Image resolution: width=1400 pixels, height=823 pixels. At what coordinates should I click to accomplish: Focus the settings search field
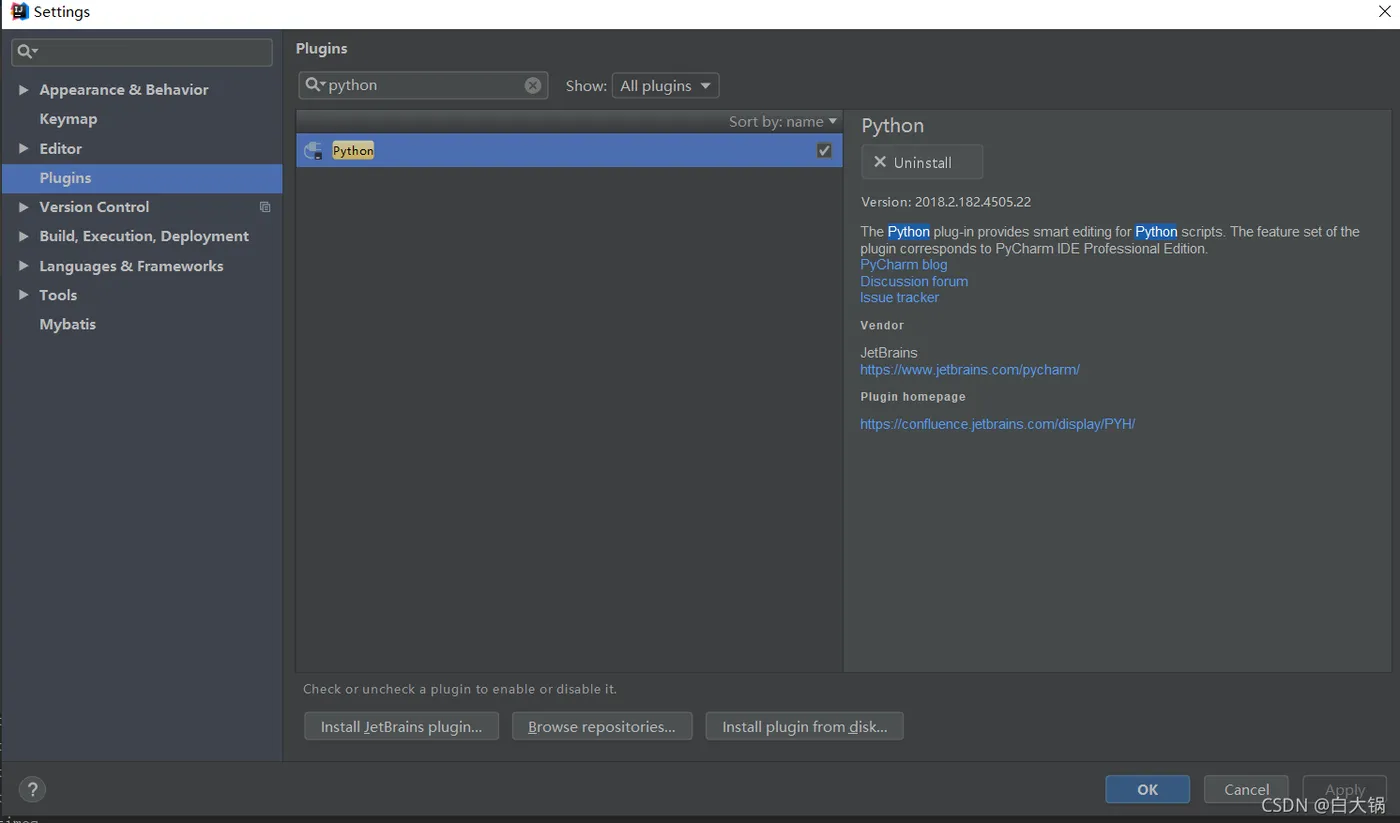coord(142,52)
